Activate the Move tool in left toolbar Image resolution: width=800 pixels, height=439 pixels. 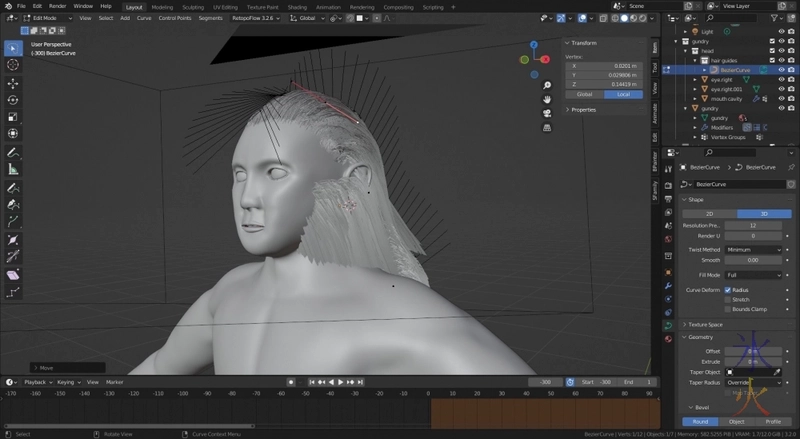point(13,83)
